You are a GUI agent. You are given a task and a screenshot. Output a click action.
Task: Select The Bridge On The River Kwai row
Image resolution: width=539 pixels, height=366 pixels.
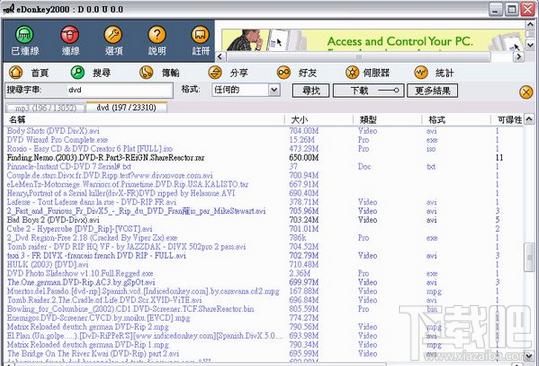[265, 354]
